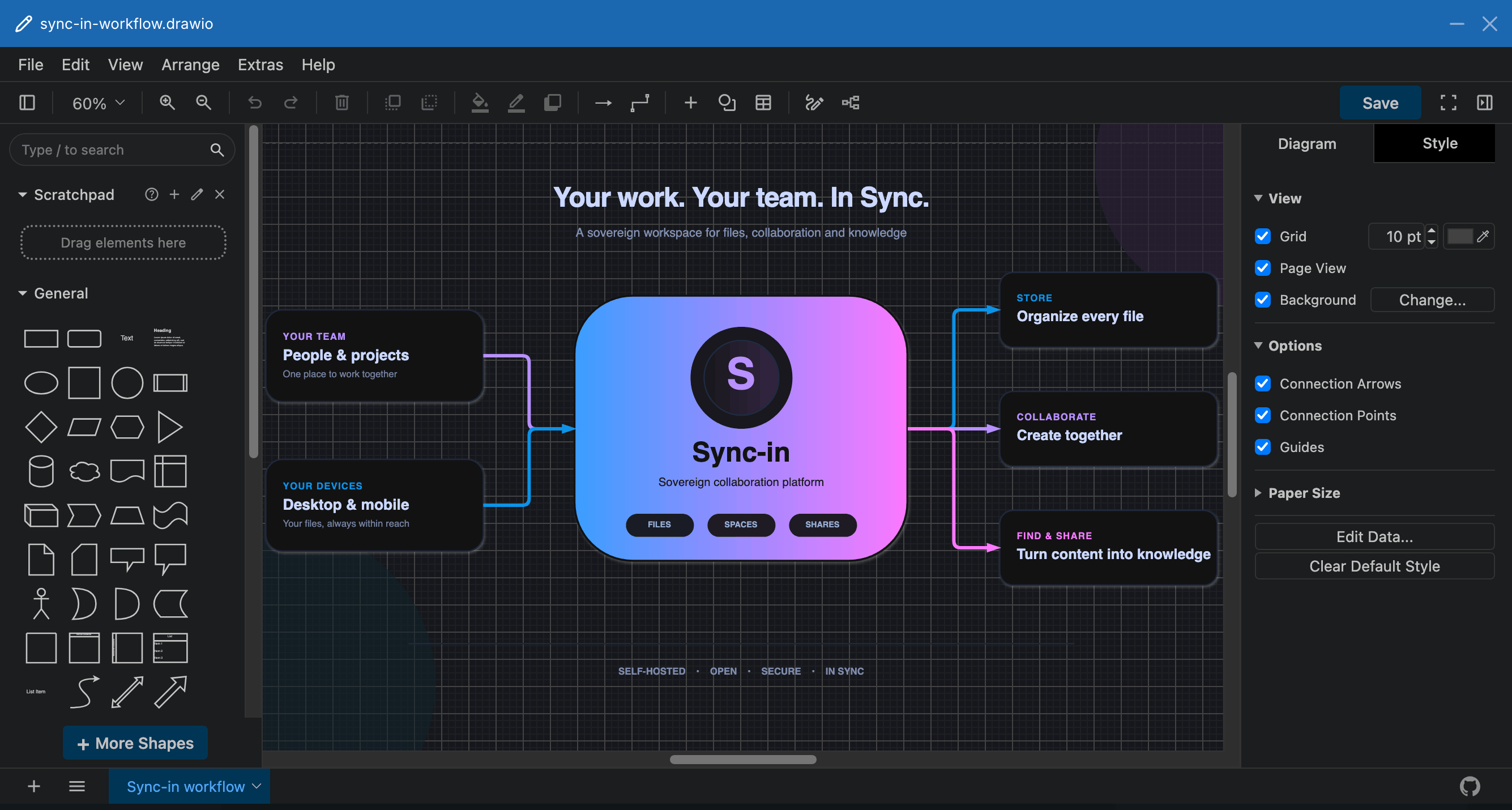Click the background Change... button
Screen dimensions: 1512x810
click(1432, 300)
